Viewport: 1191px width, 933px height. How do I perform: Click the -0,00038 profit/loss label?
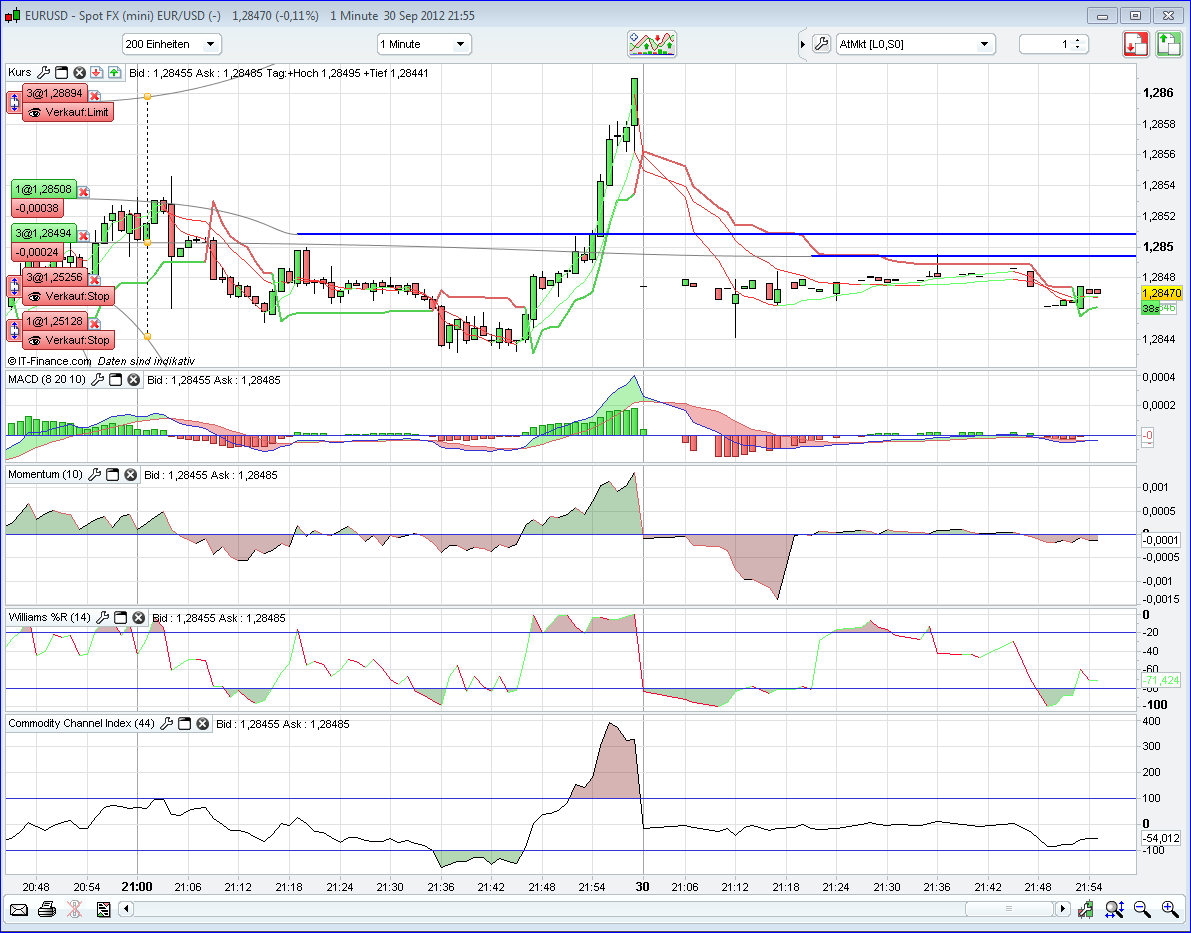(38, 208)
